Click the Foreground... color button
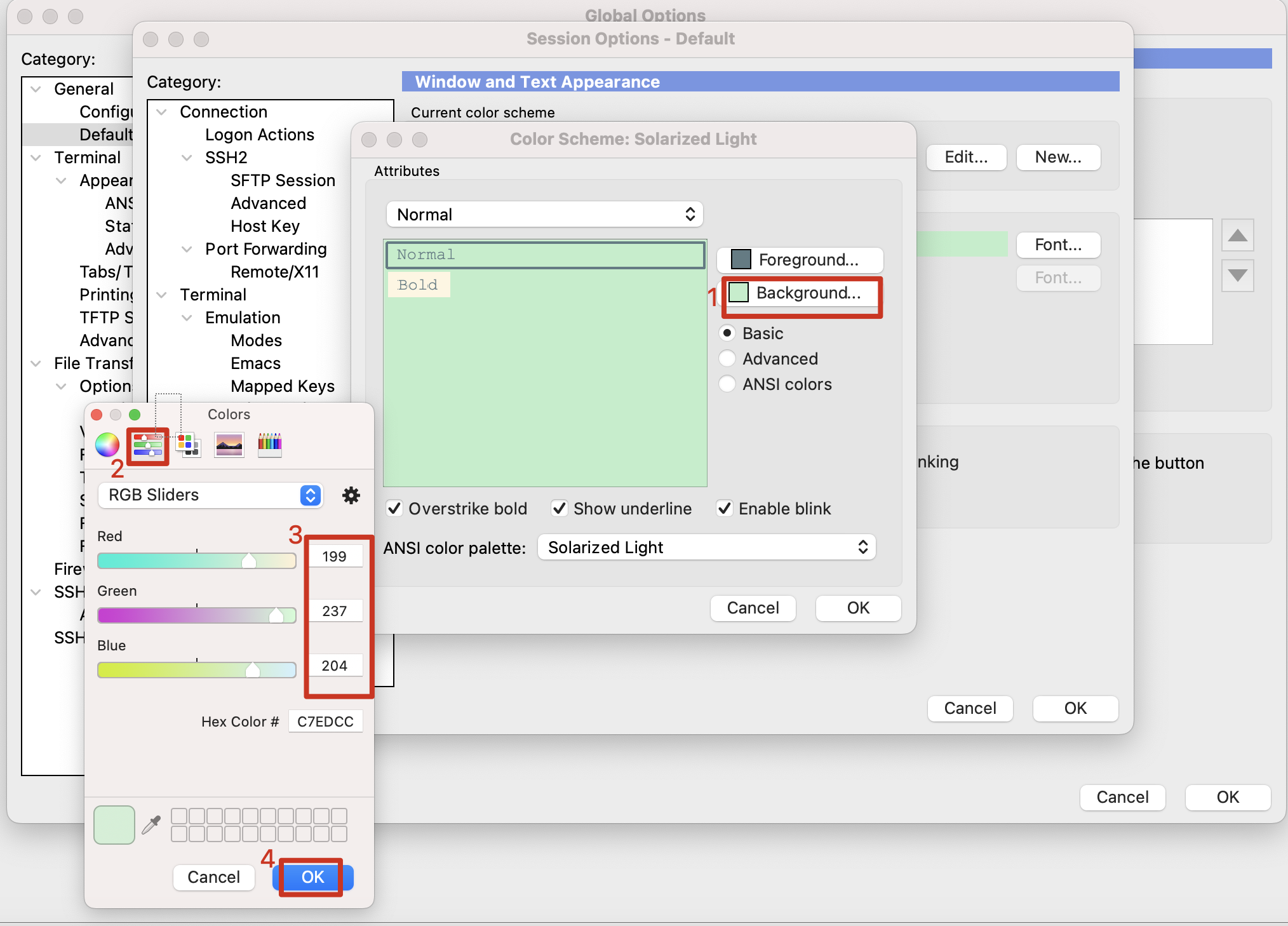Screen dimensions: 1288x926 coord(800,260)
